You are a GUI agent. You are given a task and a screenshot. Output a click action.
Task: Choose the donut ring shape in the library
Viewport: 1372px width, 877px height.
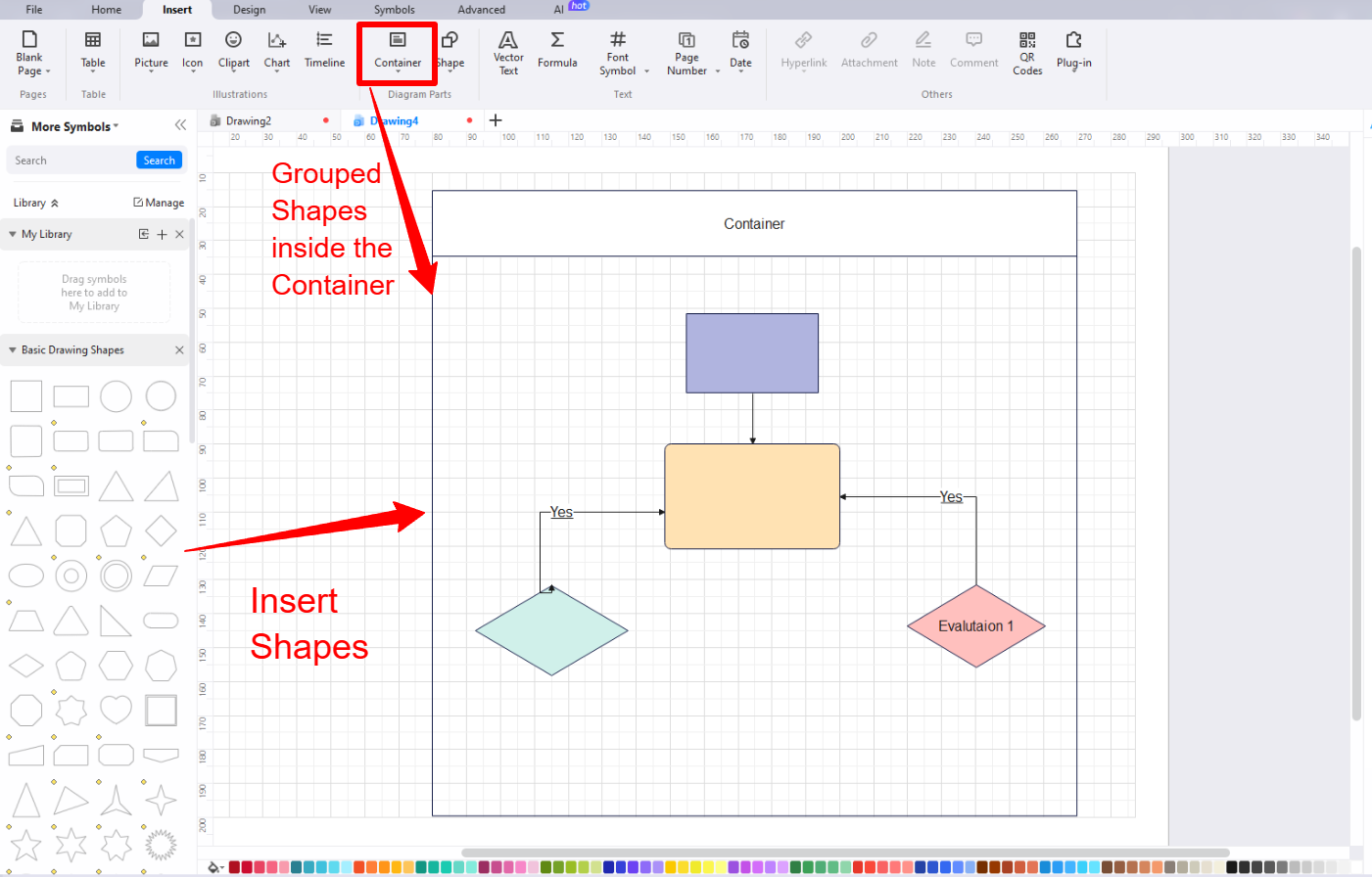tap(71, 576)
